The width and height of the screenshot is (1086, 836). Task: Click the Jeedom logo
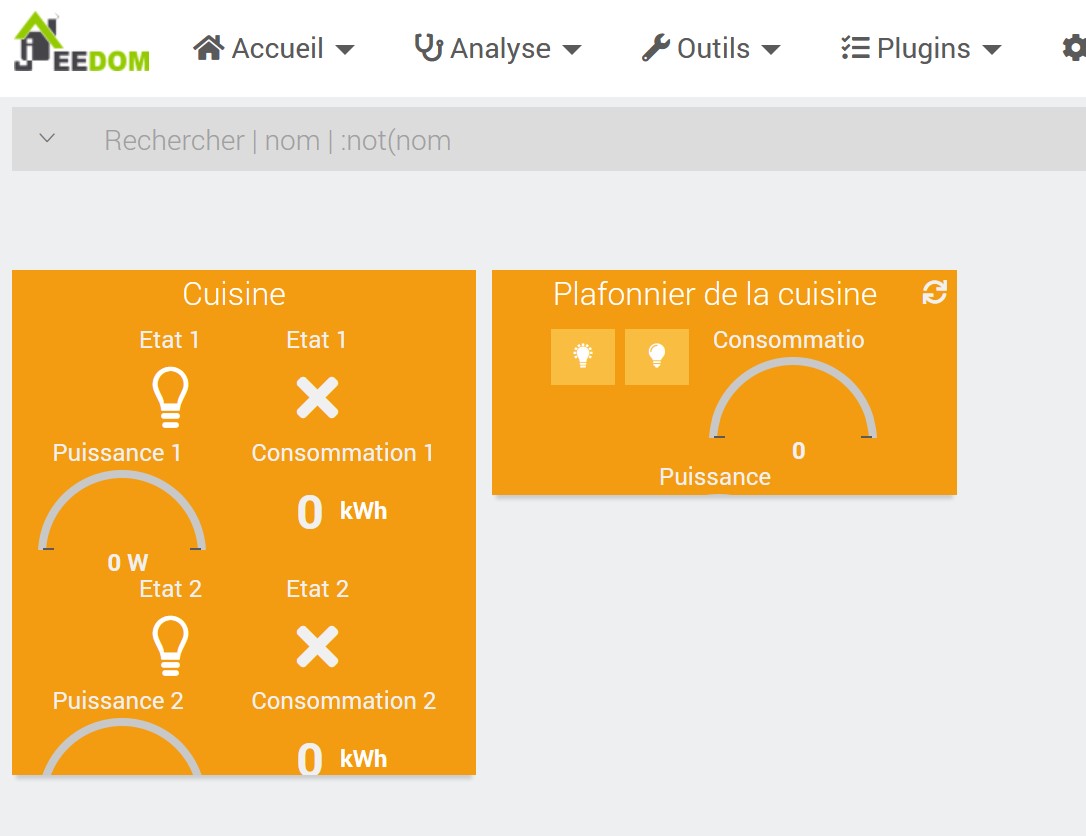tap(82, 44)
